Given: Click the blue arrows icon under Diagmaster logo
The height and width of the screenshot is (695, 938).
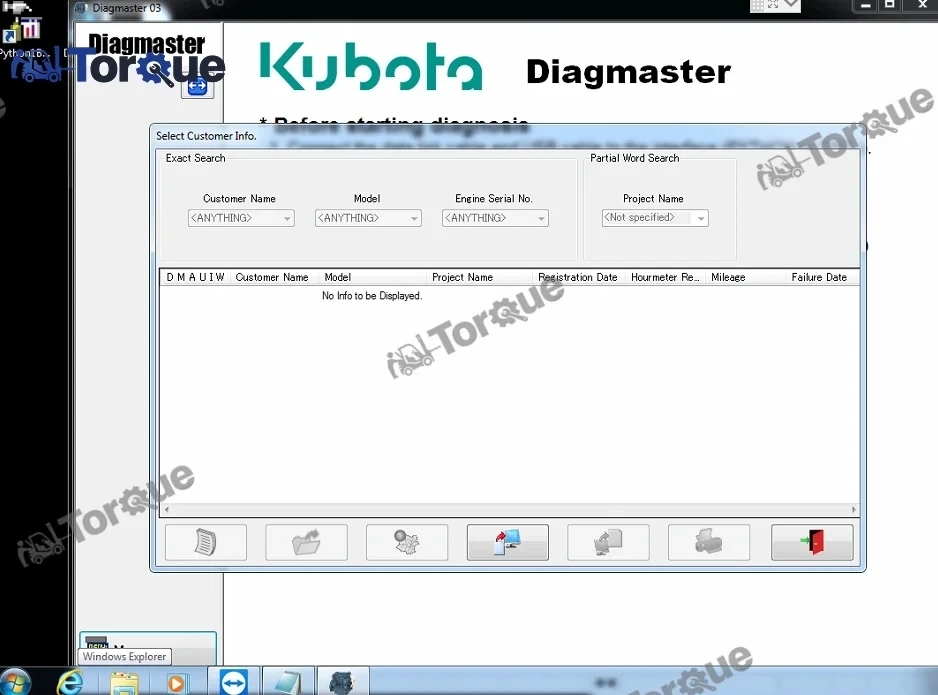Looking at the screenshot, I should tap(197, 87).
